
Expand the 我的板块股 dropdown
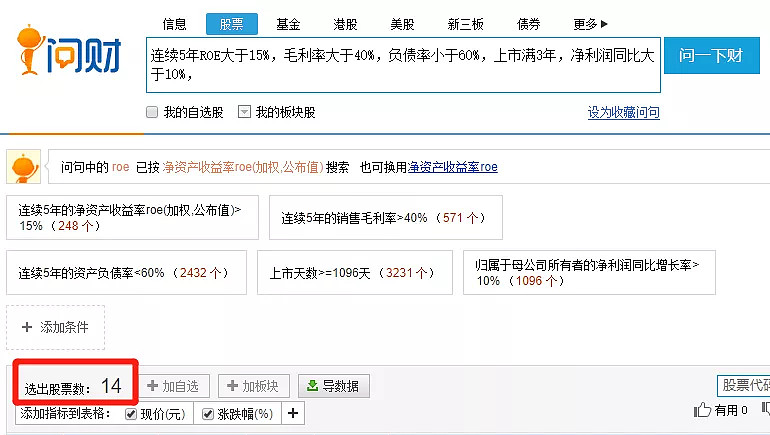point(243,112)
